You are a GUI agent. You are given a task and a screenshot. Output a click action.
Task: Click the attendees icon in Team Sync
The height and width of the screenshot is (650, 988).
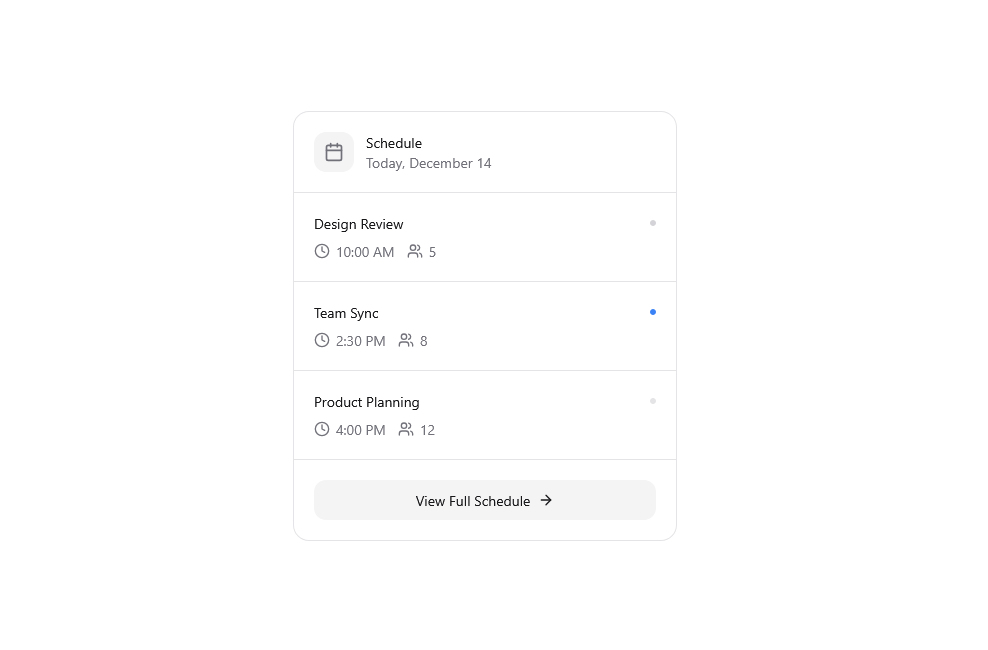406,340
